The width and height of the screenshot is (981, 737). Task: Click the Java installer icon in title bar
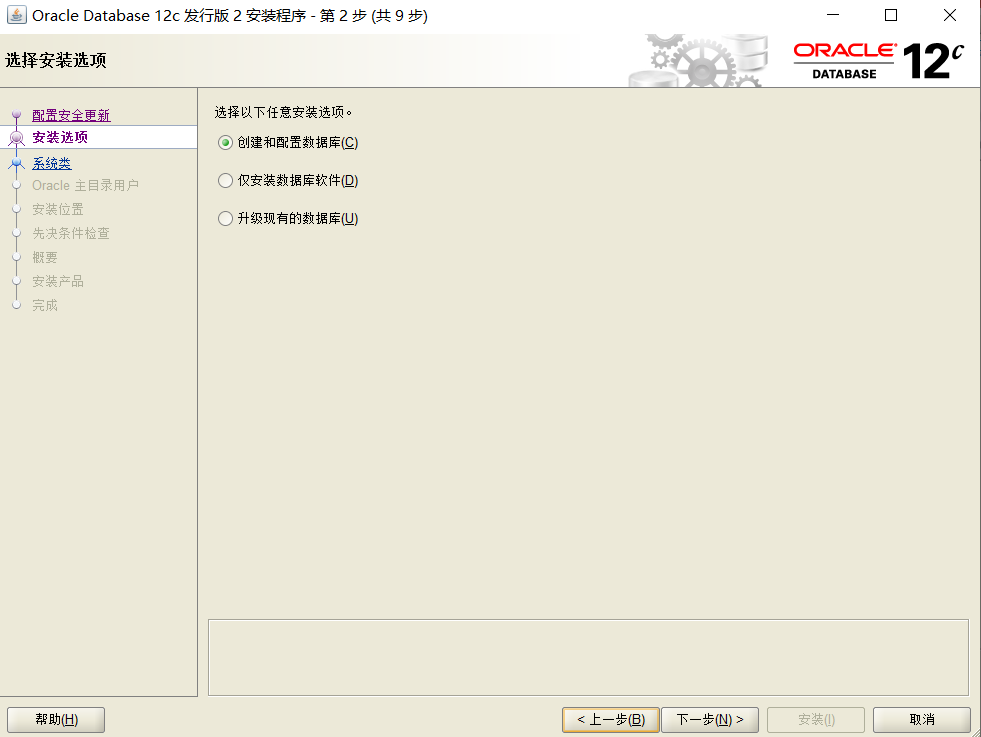pos(16,15)
